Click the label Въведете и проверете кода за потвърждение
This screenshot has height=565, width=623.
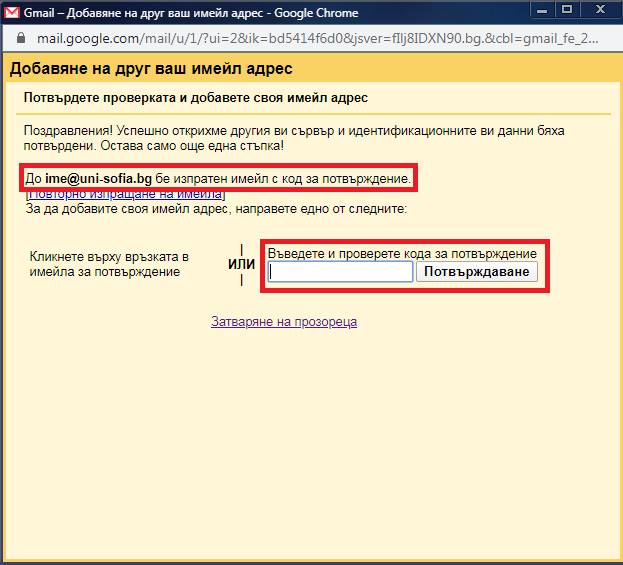(402, 253)
